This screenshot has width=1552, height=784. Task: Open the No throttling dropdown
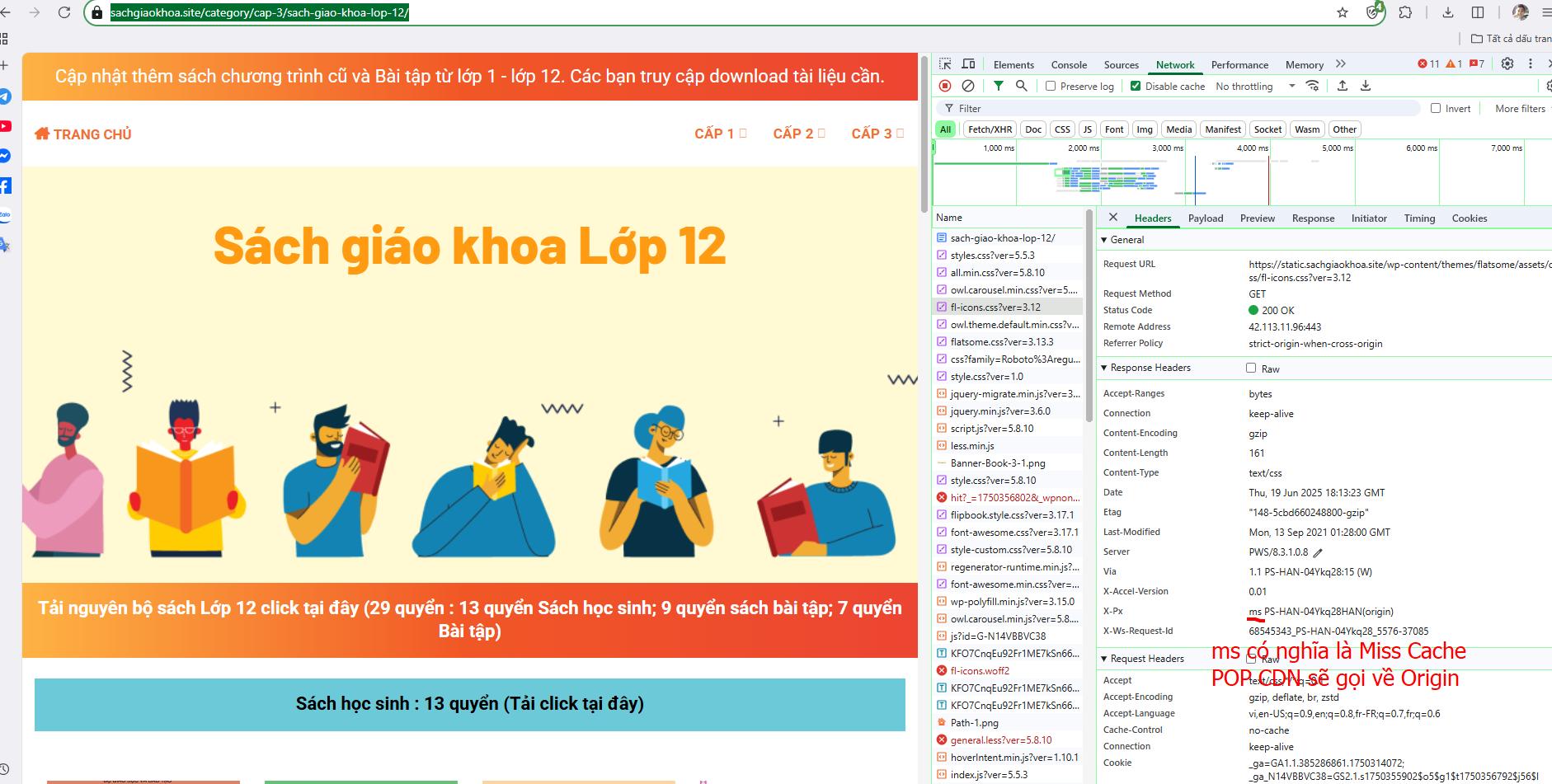tap(1255, 86)
